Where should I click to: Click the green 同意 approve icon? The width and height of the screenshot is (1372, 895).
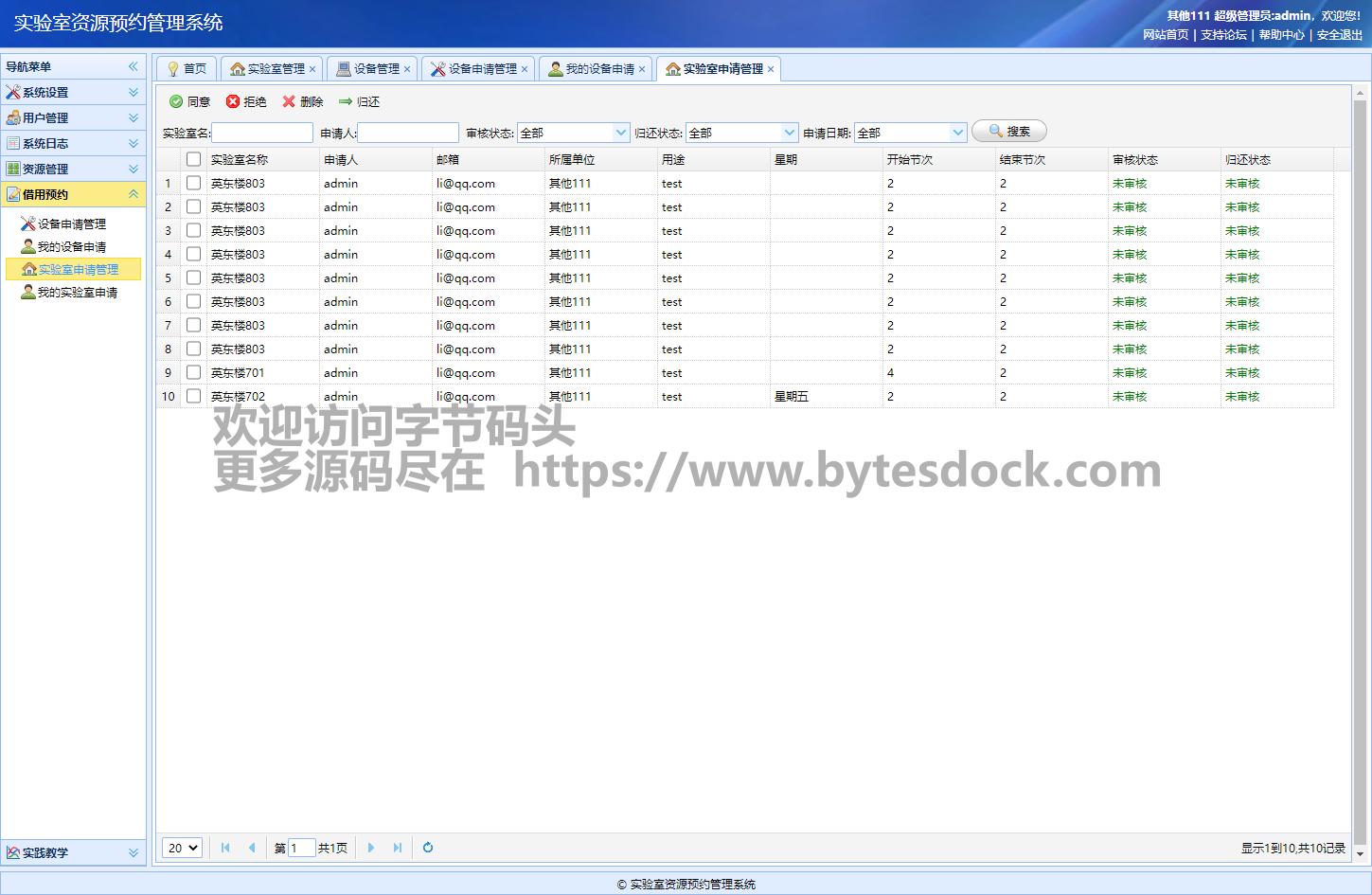tap(176, 101)
